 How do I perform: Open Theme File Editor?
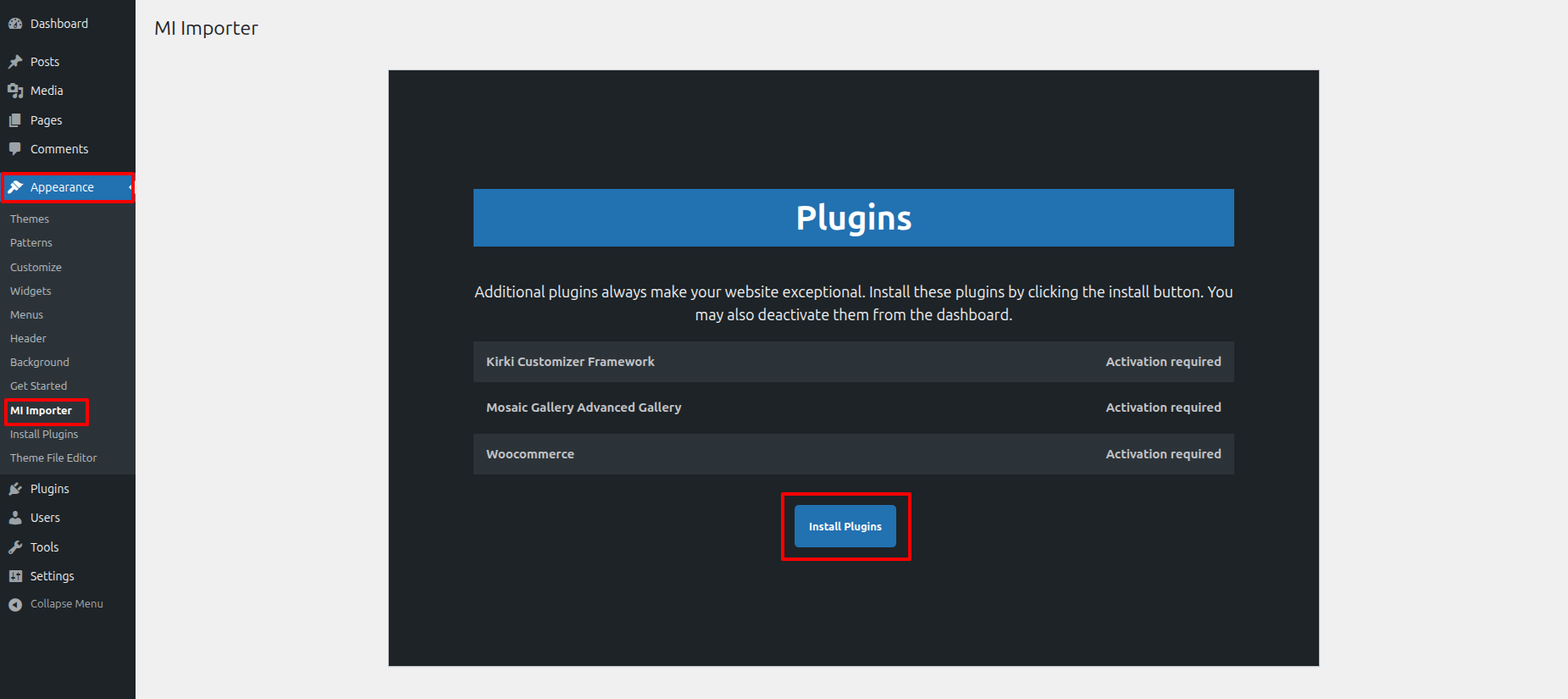click(53, 458)
